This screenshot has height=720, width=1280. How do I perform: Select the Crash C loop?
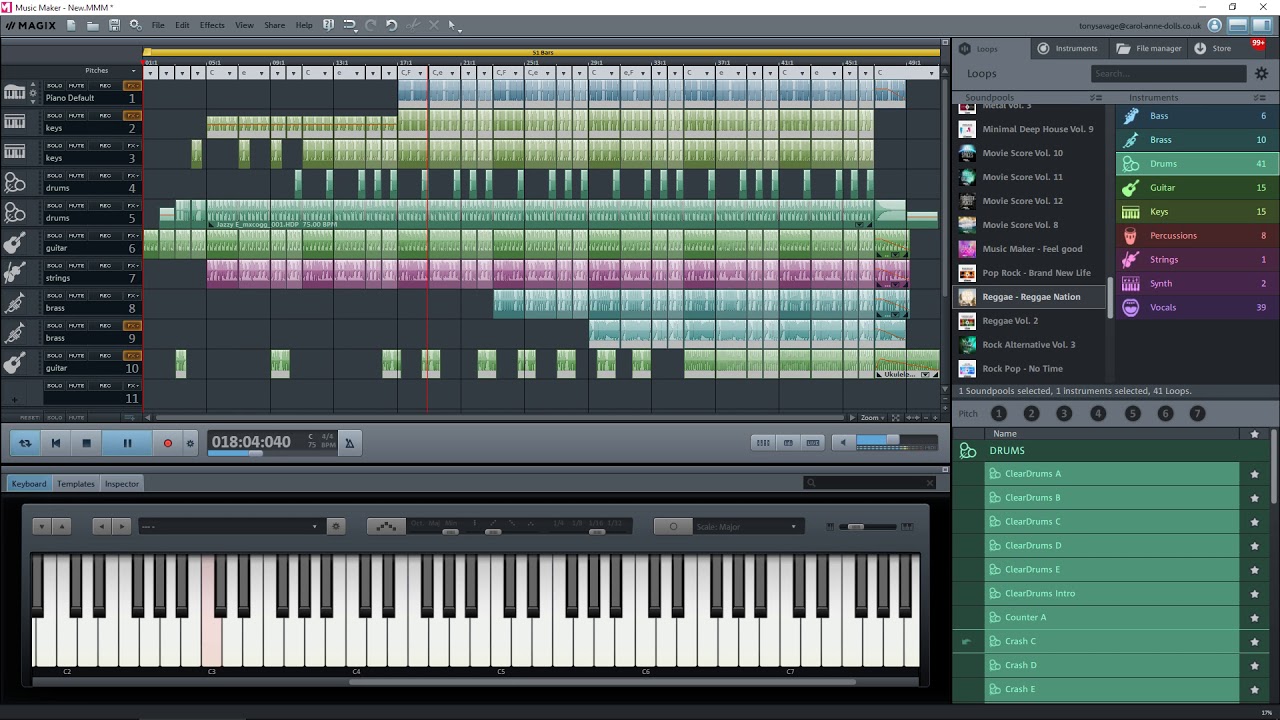tap(1110, 641)
